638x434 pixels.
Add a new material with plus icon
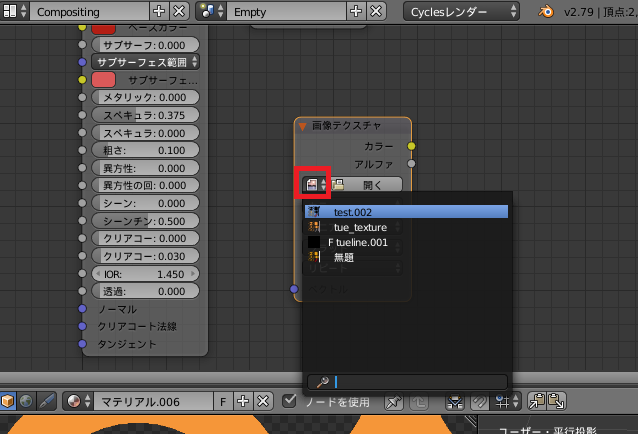[x=243, y=401]
